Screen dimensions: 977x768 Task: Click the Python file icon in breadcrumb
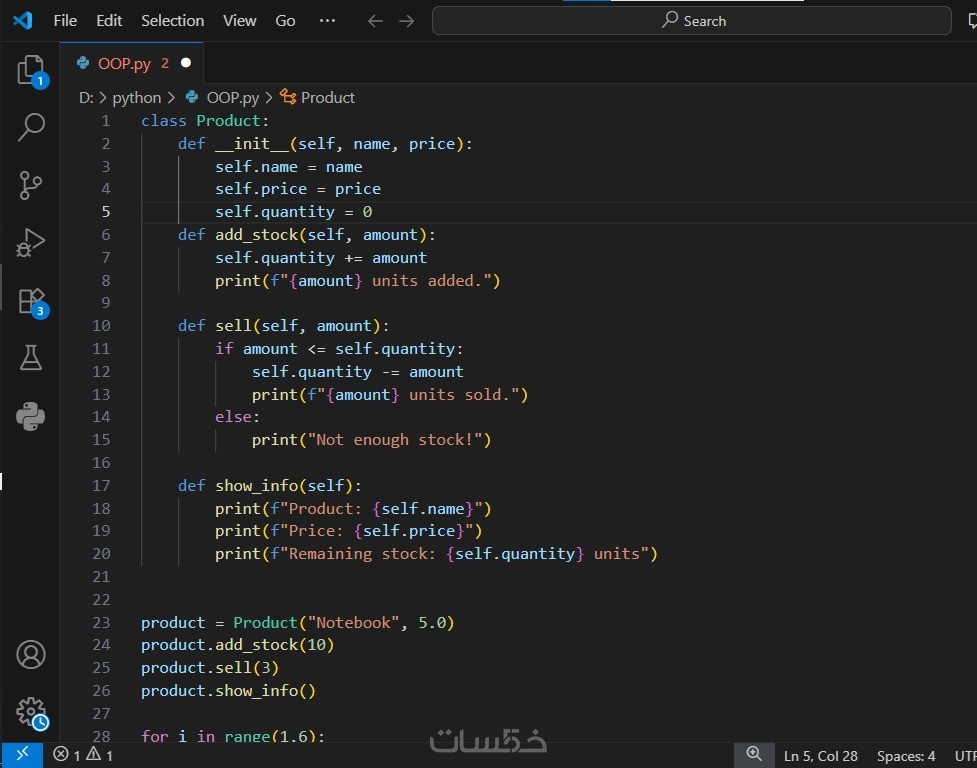(x=192, y=97)
